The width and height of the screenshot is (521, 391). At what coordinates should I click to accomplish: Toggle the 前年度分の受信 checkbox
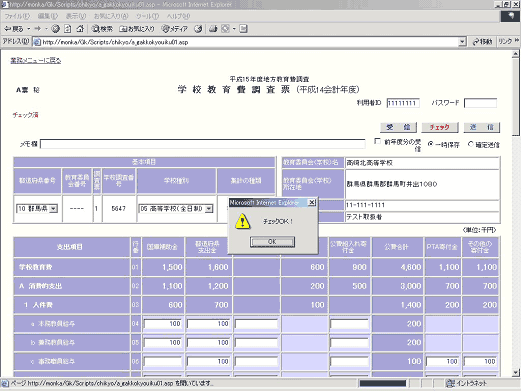coord(377,141)
